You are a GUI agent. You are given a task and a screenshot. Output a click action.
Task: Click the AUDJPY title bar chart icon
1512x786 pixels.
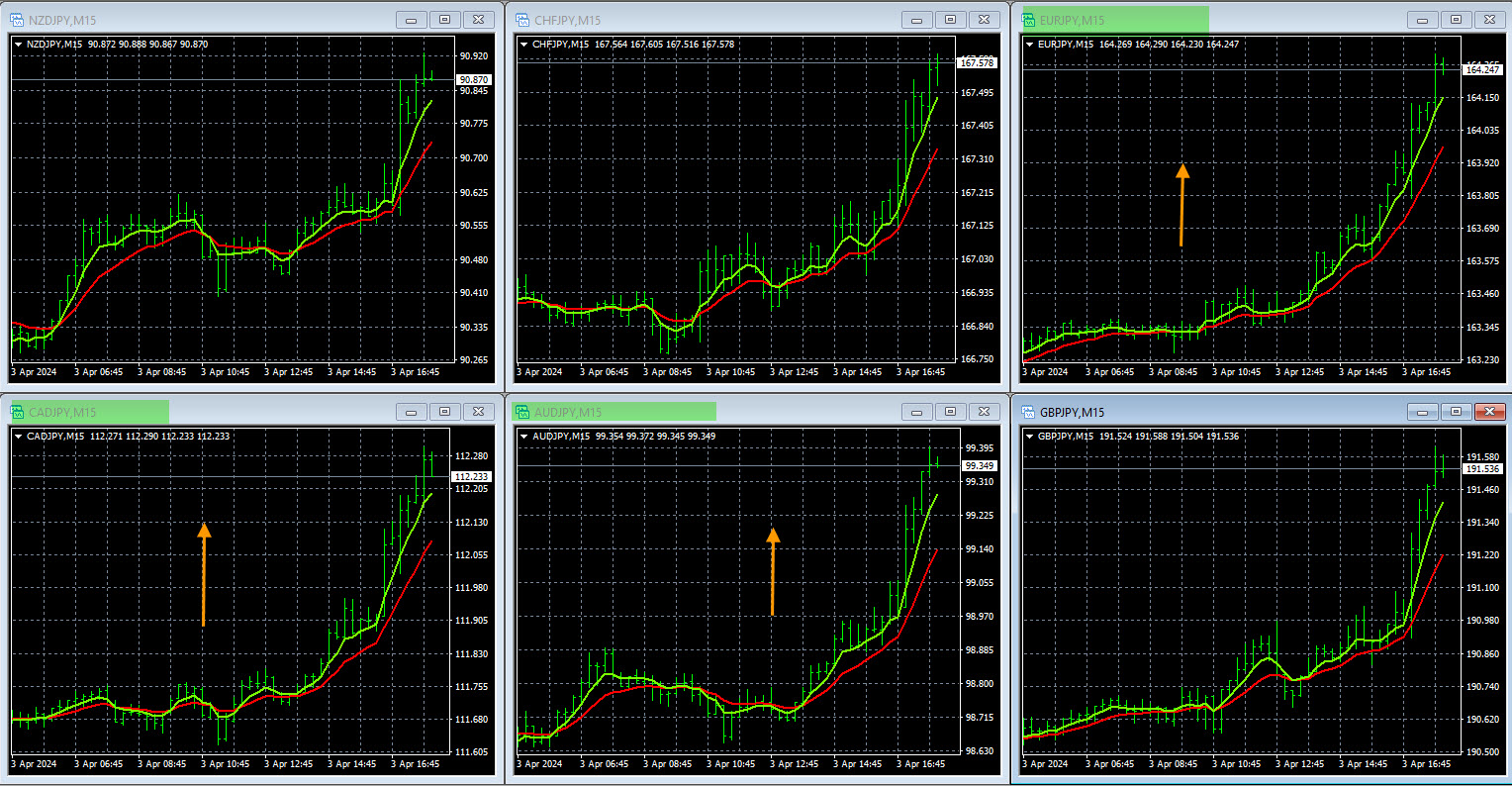click(522, 412)
